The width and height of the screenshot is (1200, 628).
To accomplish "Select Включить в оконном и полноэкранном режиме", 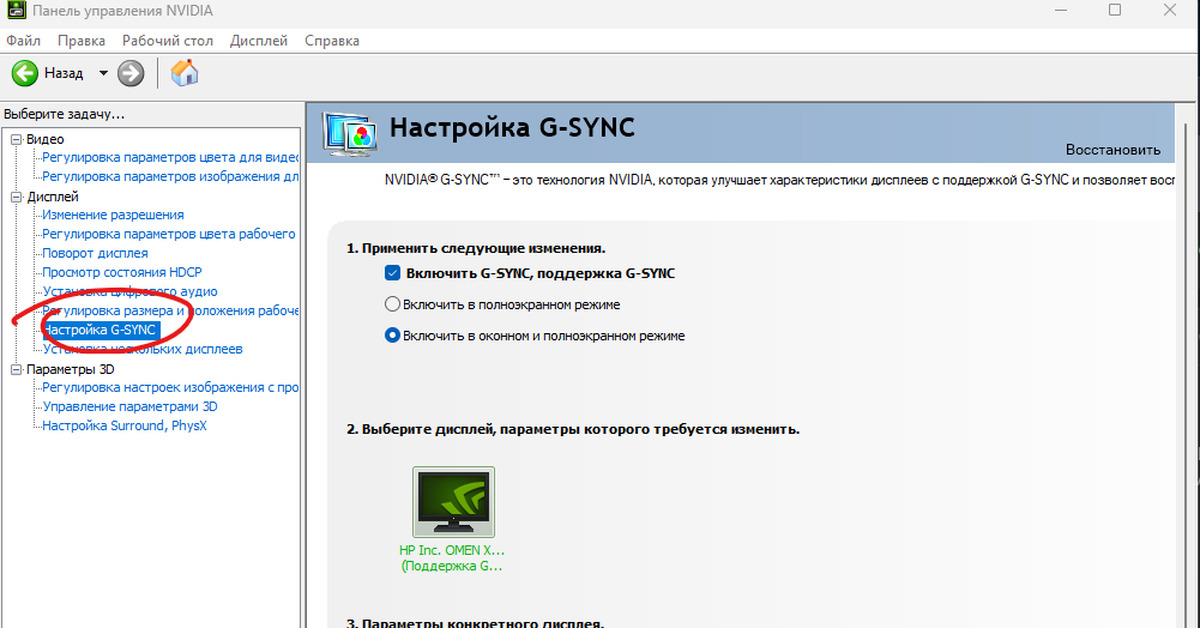I will pyautogui.click(x=392, y=336).
